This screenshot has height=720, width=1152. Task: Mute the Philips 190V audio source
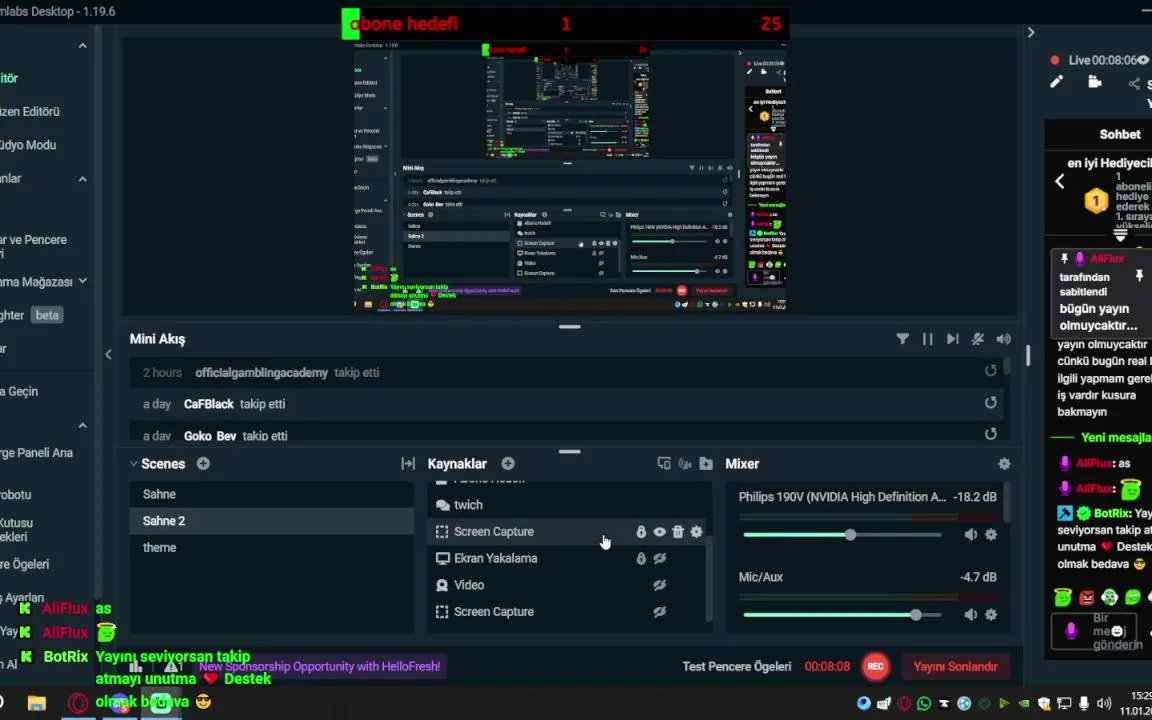(971, 535)
